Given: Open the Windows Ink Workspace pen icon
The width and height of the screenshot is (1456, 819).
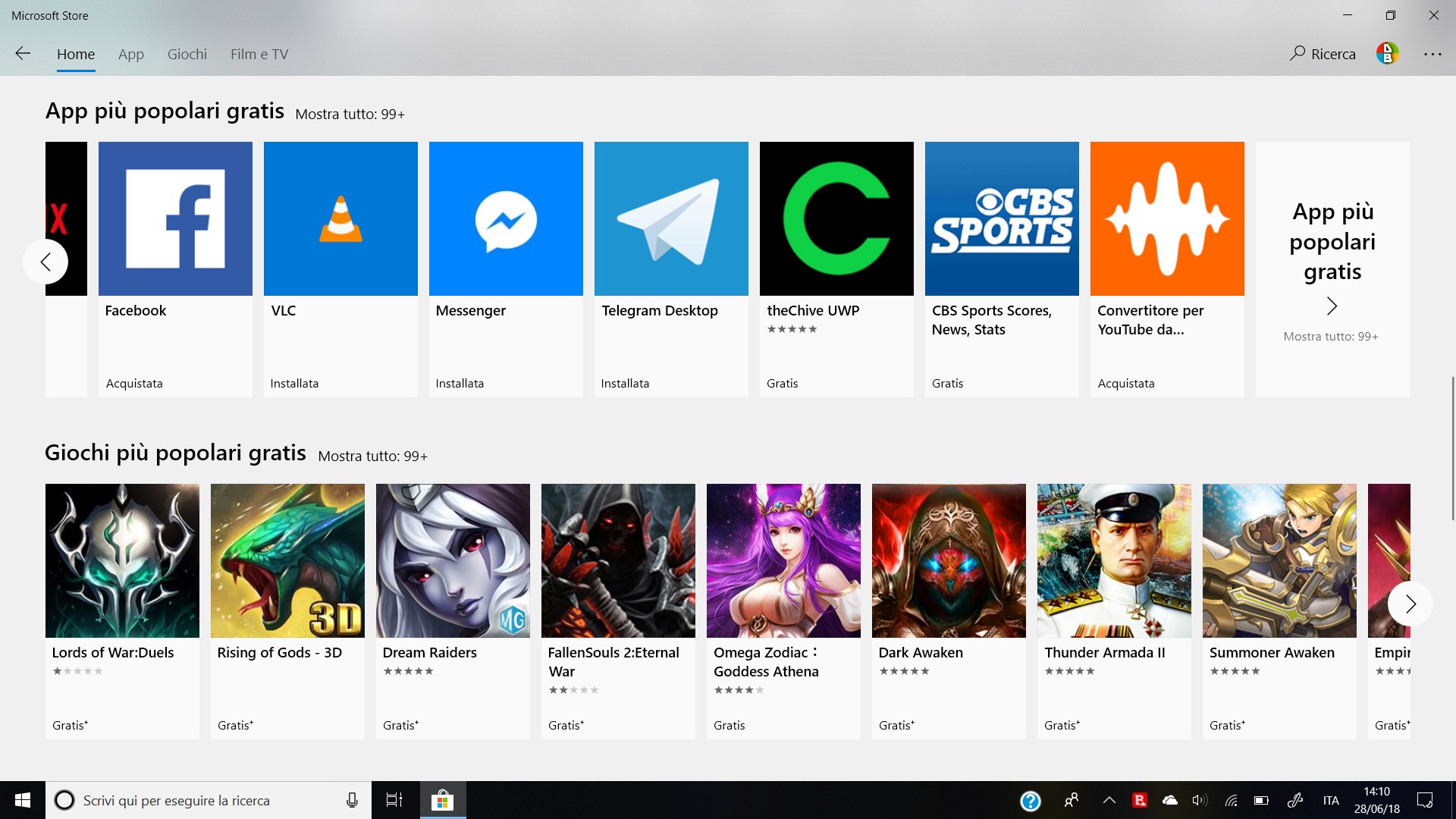Looking at the screenshot, I should (x=1295, y=800).
